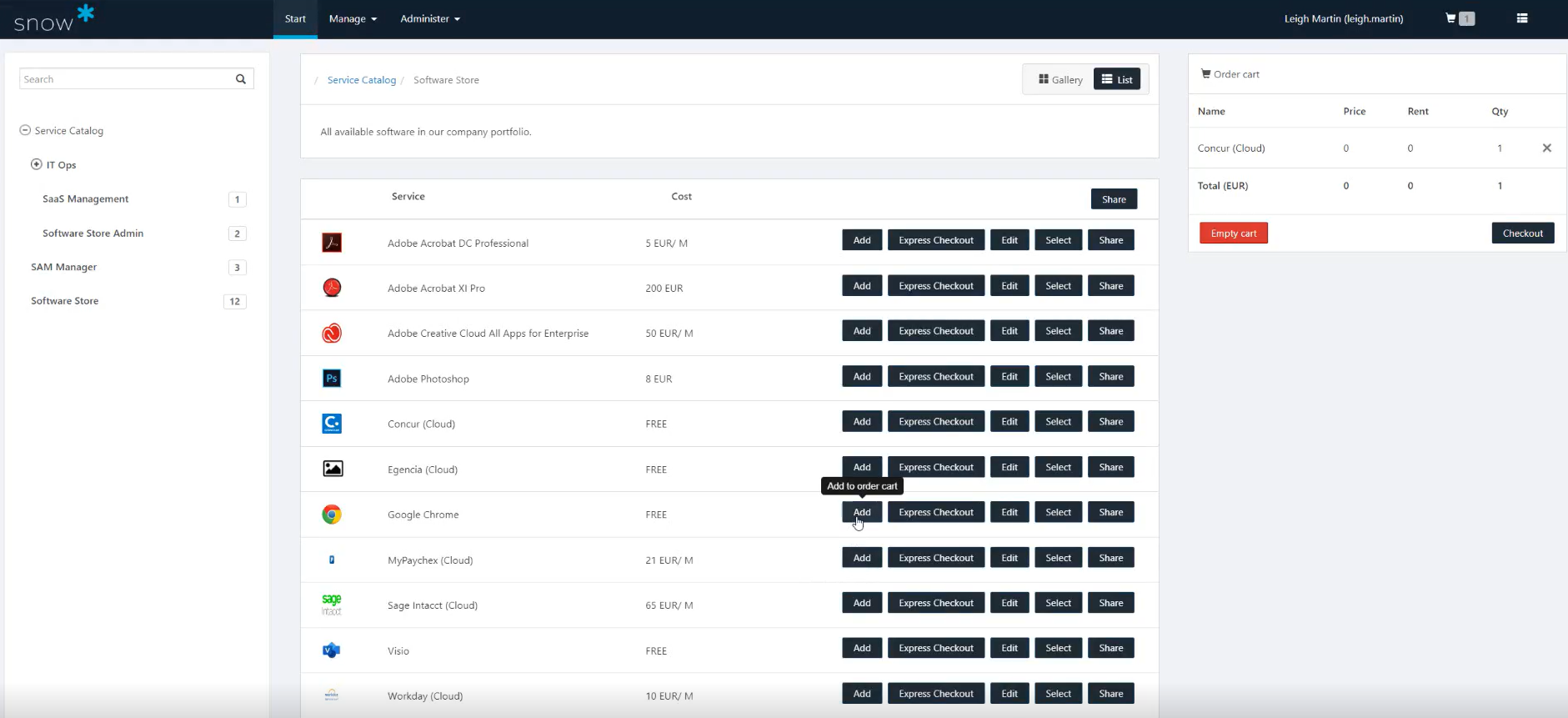The height and width of the screenshot is (718, 1568).
Task: Click the search magnifier icon
Action: (x=241, y=79)
